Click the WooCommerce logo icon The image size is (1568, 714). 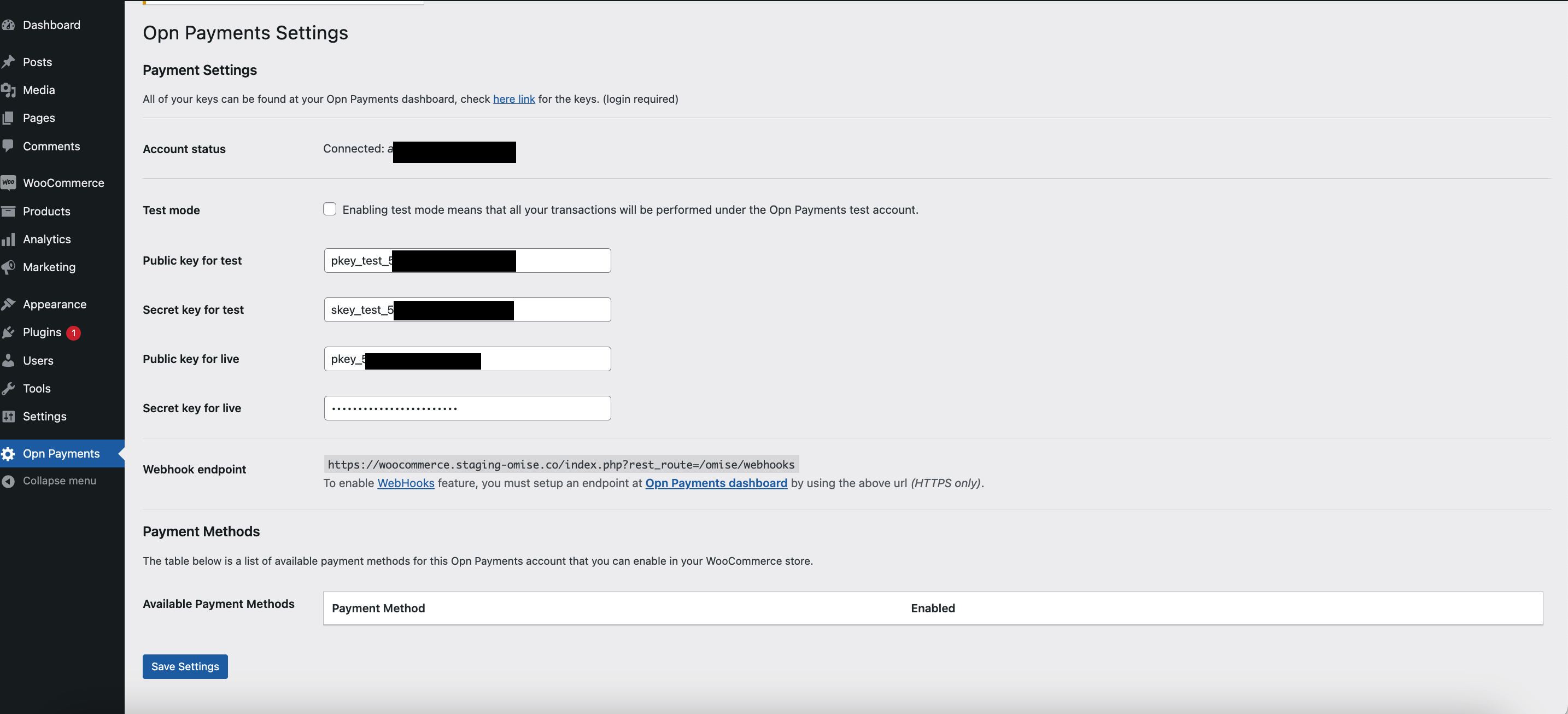pyautogui.click(x=9, y=182)
